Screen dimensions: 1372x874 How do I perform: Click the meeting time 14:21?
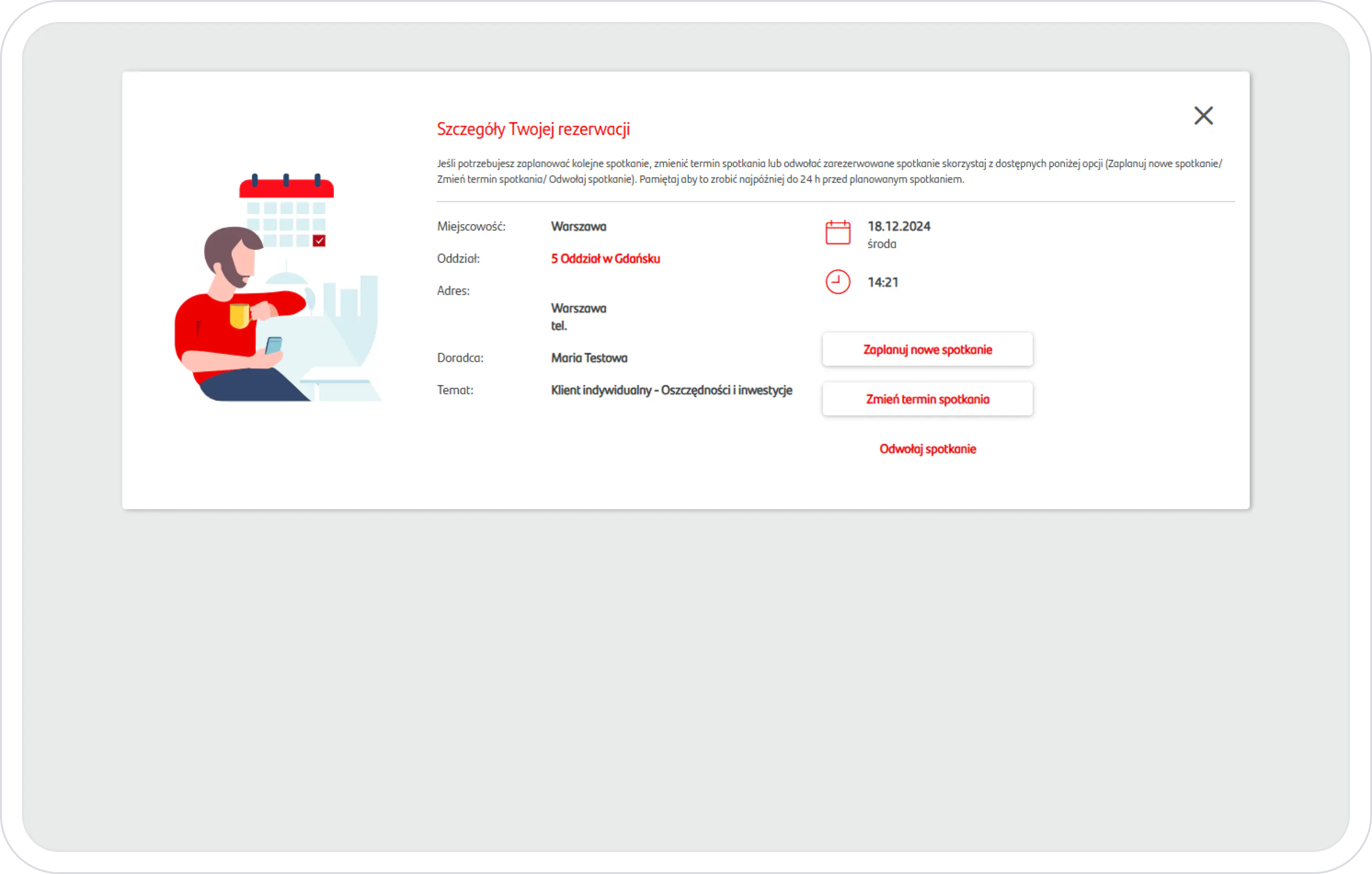[883, 283]
